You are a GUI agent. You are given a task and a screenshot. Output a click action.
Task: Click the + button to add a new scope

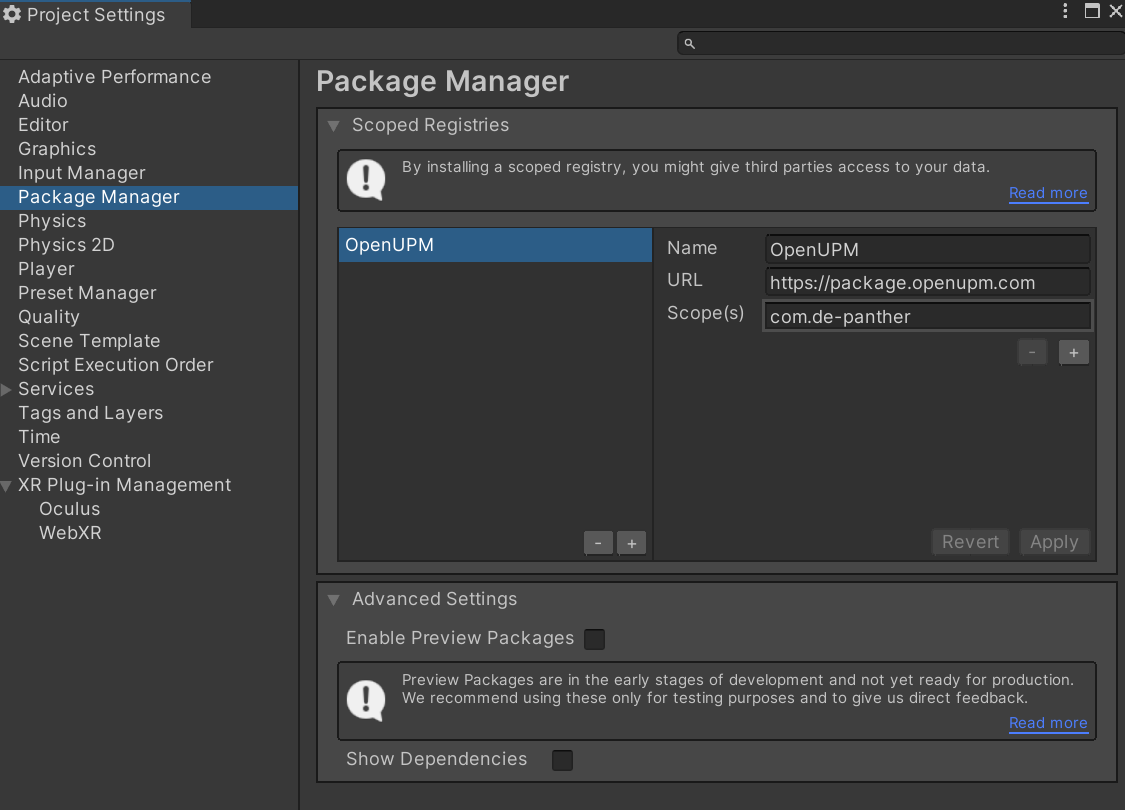(1073, 352)
